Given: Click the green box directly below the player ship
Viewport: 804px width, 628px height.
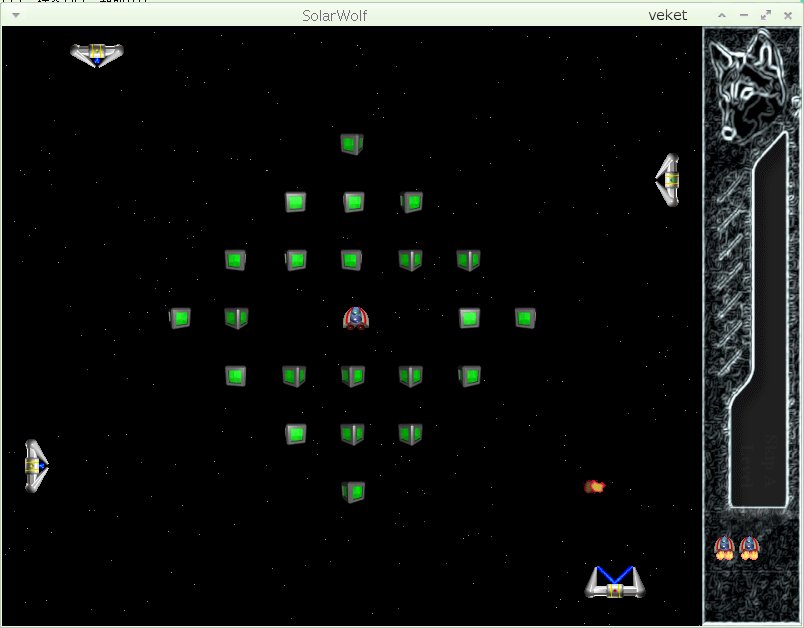Looking at the screenshot, I should (353, 376).
